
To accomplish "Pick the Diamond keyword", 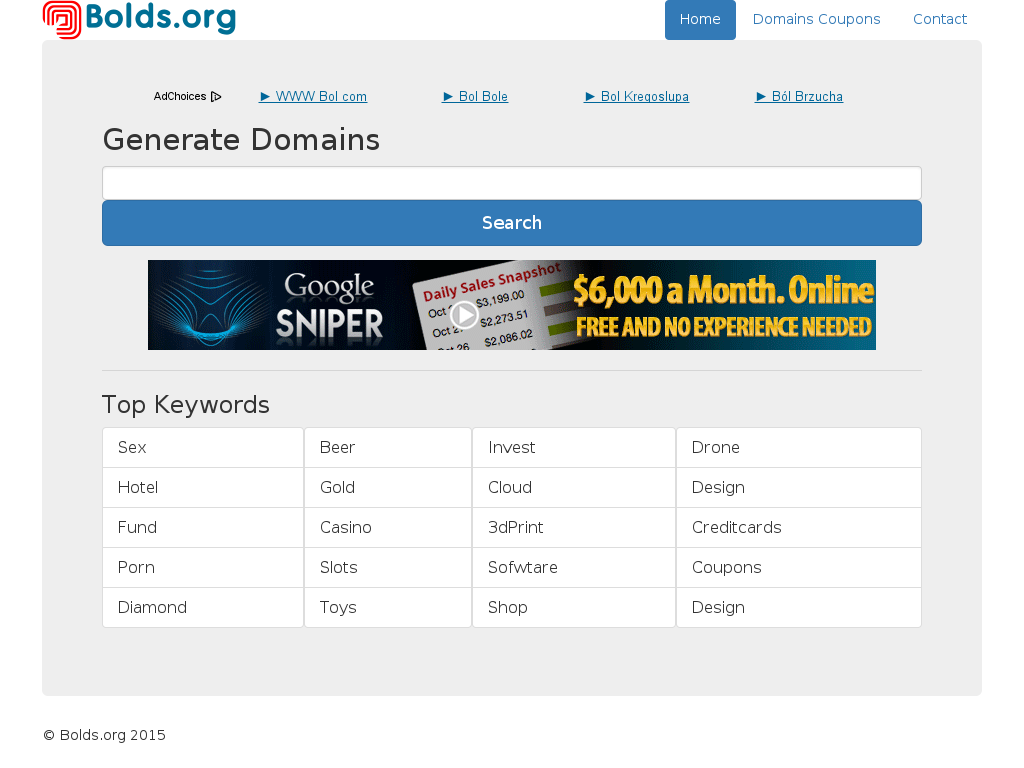I will 203,608.
